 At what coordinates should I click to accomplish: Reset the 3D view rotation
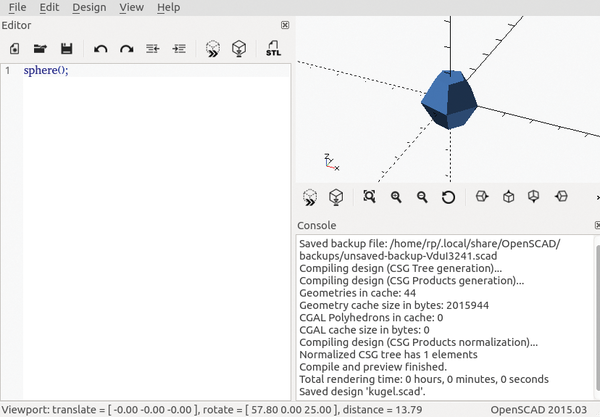point(449,197)
